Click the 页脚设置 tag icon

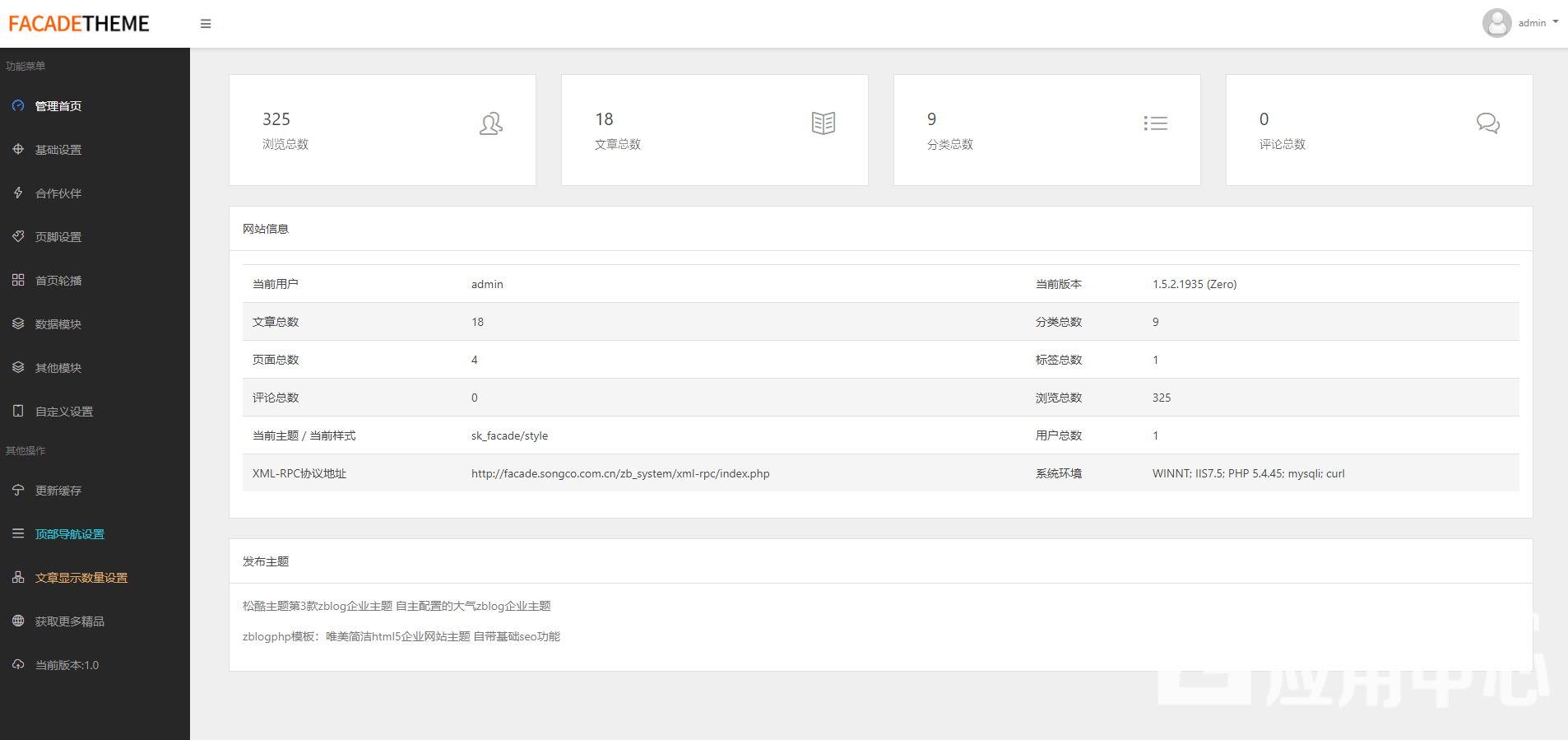[18, 236]
